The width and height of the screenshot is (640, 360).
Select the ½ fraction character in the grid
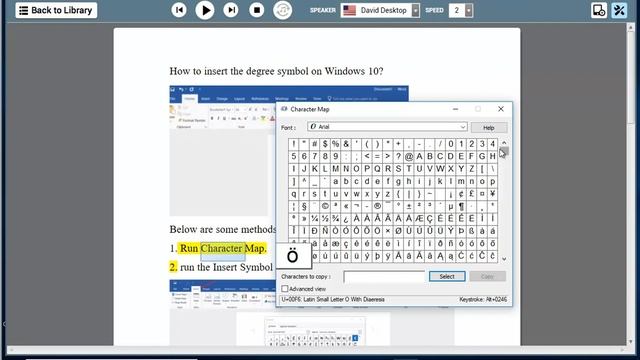[325, 219]
